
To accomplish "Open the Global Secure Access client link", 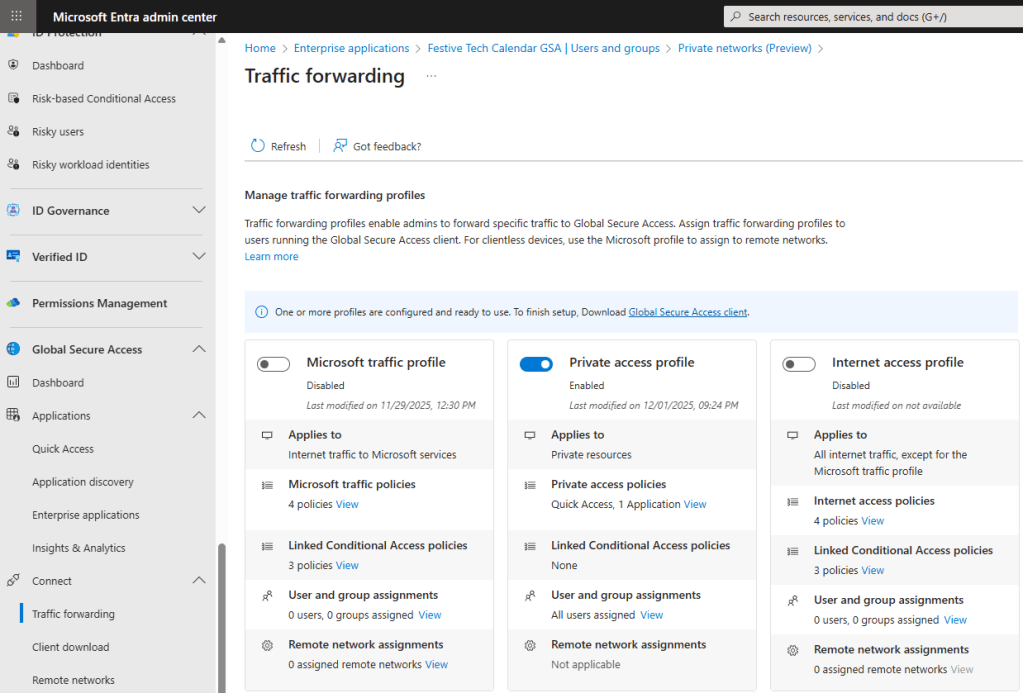I will point(687,312).
